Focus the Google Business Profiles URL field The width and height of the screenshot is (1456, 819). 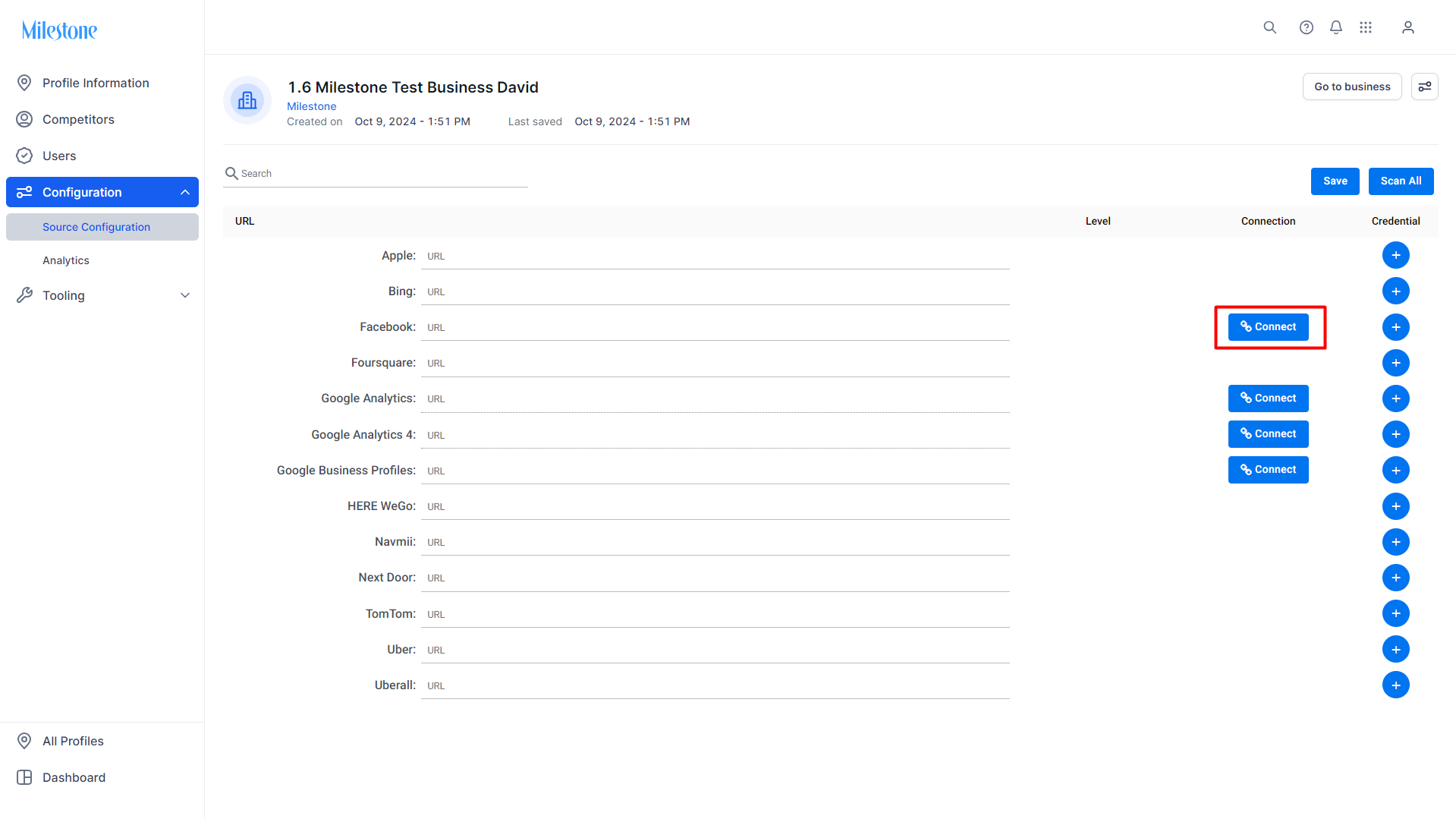click(x=715, y=471)
